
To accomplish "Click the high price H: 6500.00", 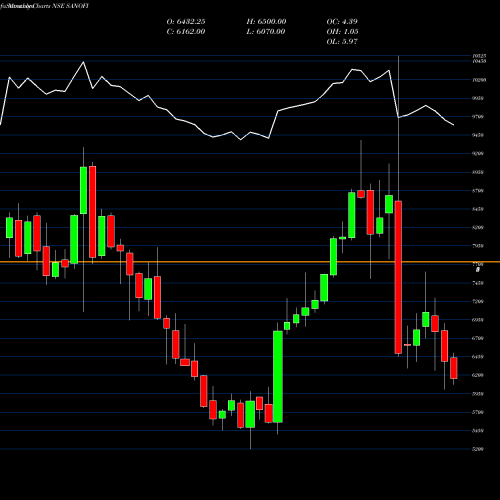I will [x=266, y=22].
